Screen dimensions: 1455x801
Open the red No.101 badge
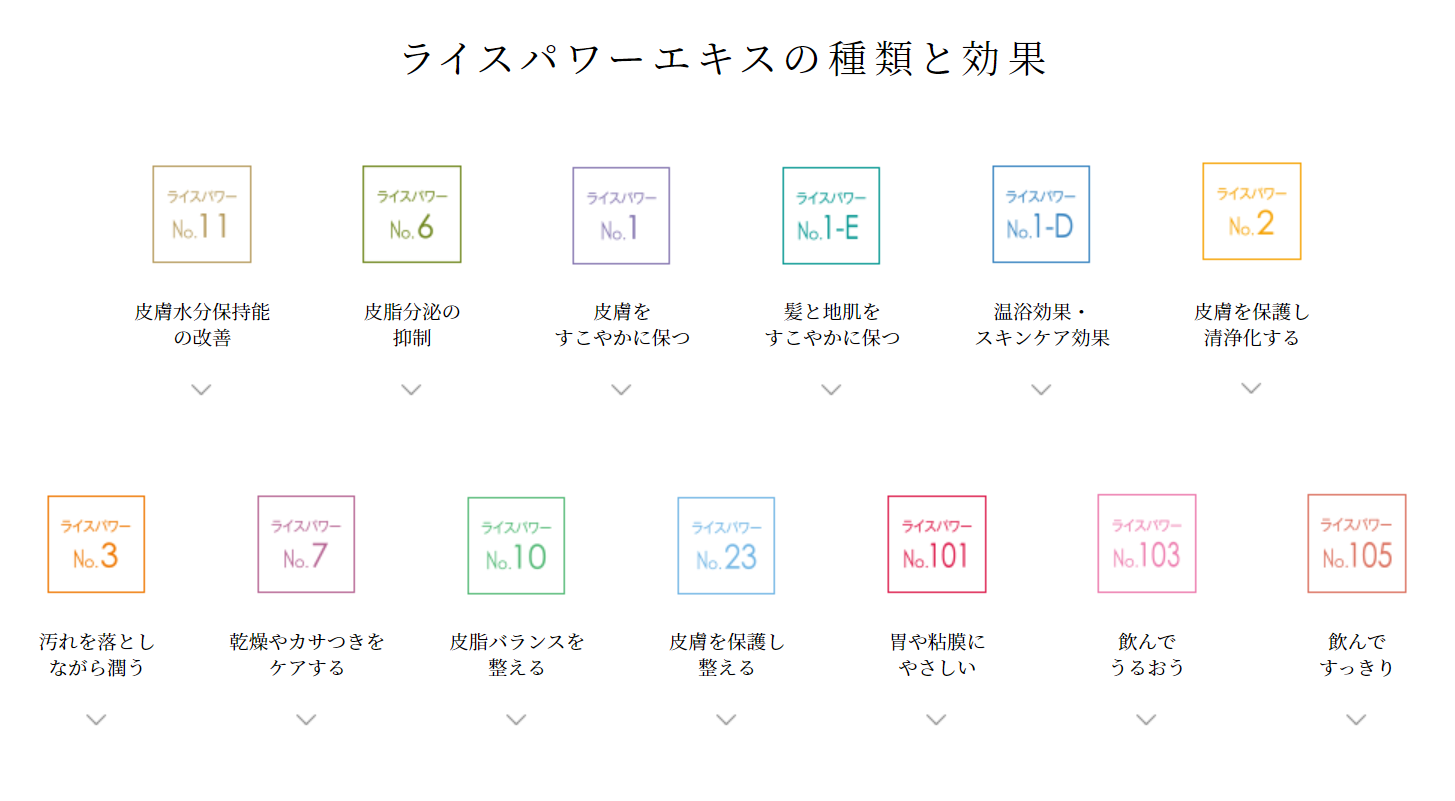(937, 544)
